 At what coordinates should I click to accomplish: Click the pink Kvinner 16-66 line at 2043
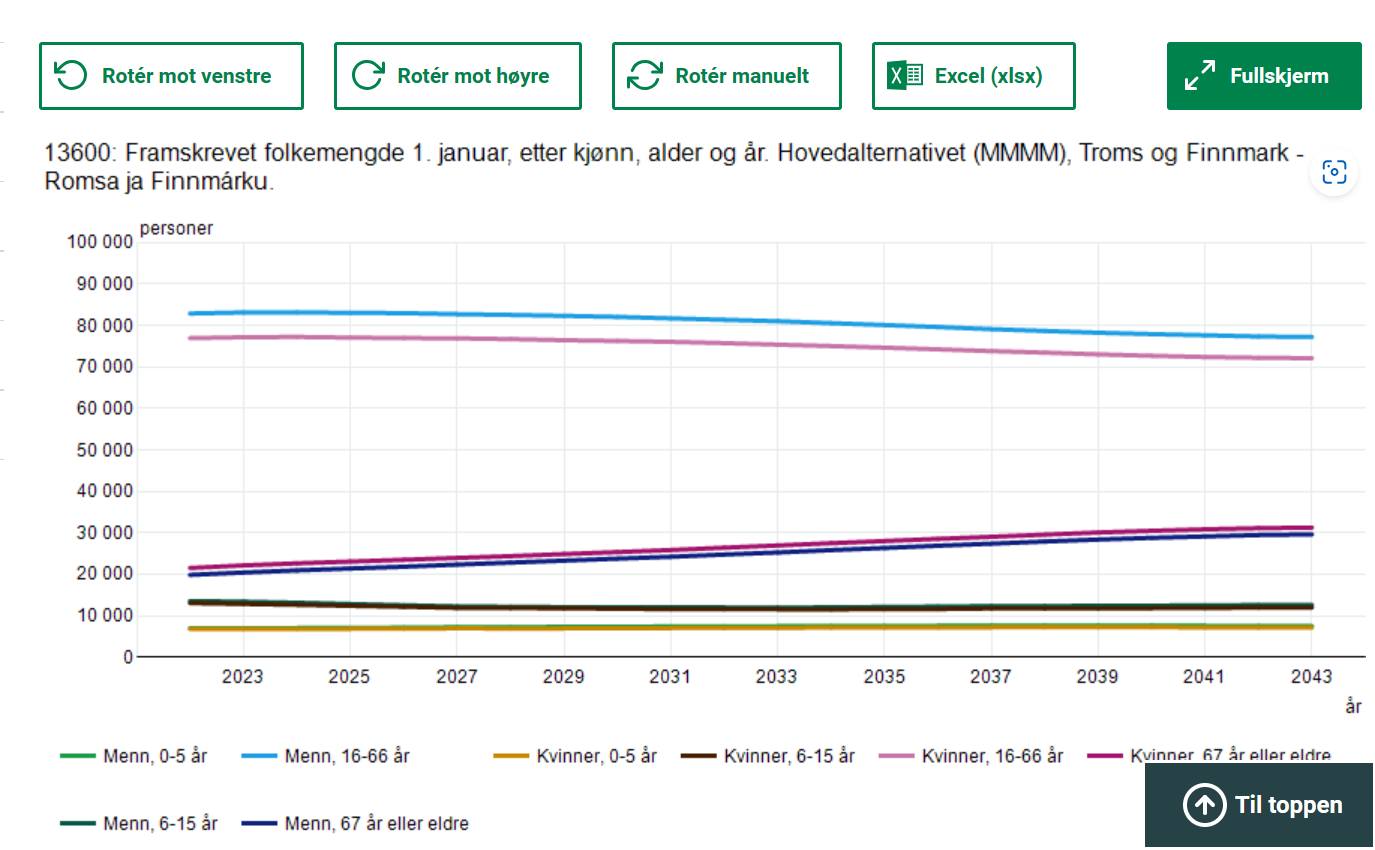[x=1310, y=358]
